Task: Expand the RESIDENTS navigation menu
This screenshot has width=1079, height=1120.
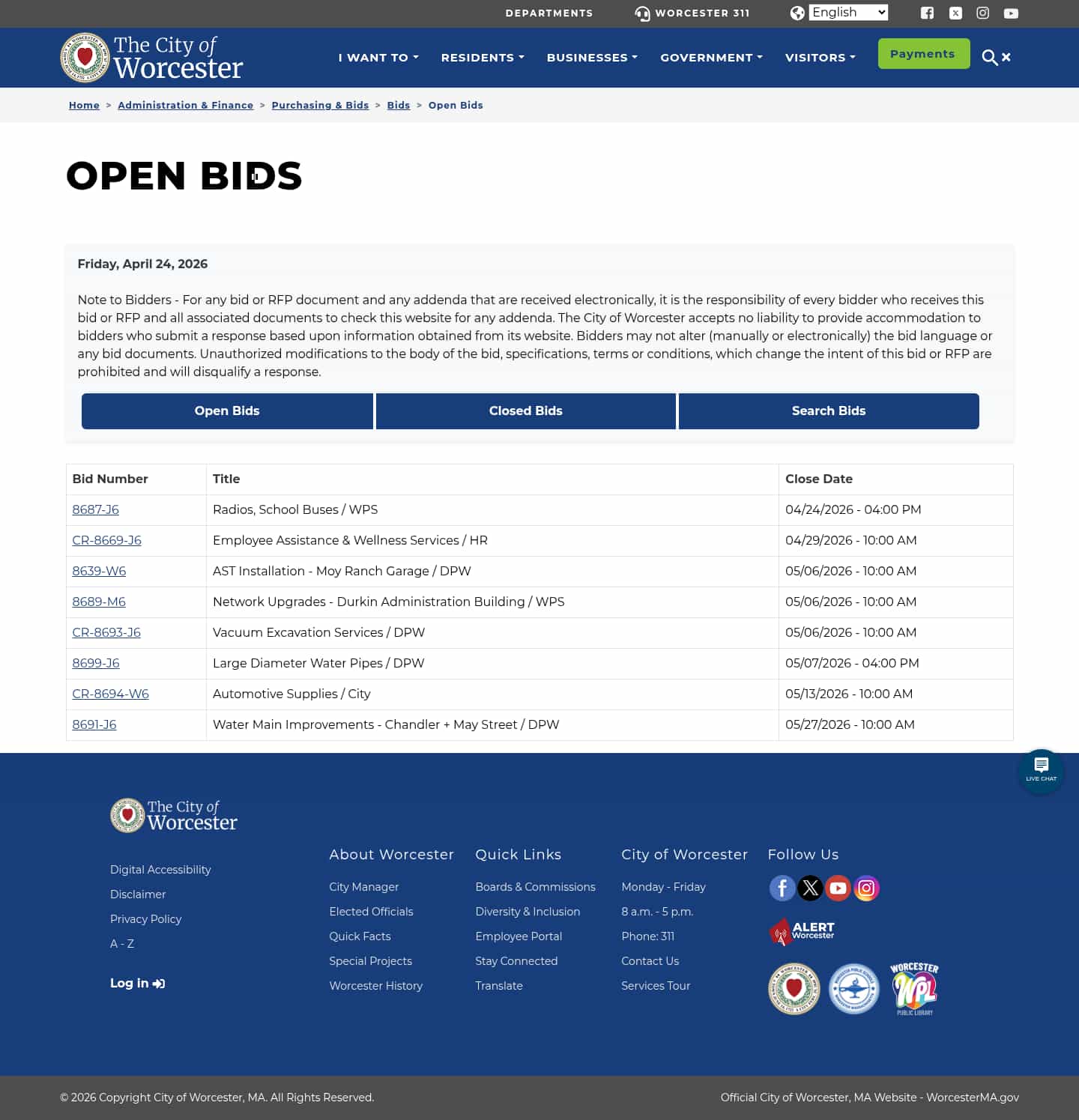Action: tap(482, 58)
